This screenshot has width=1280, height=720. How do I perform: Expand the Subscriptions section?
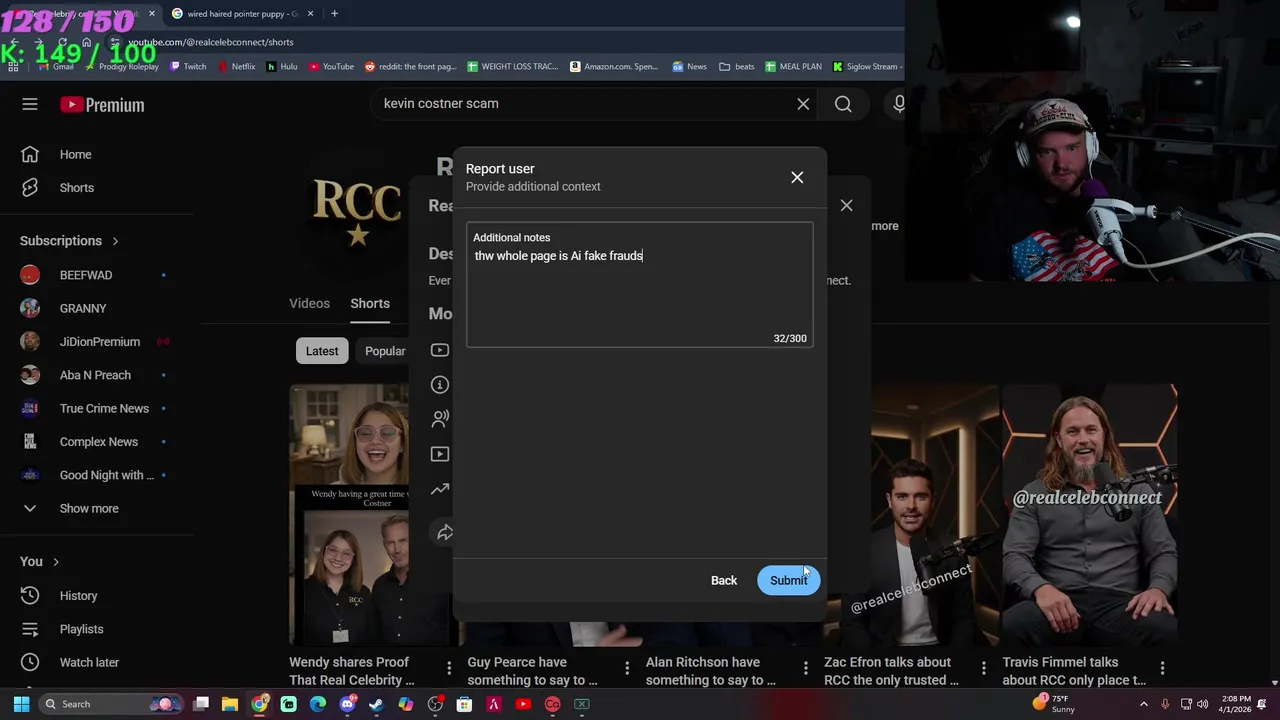69,240
